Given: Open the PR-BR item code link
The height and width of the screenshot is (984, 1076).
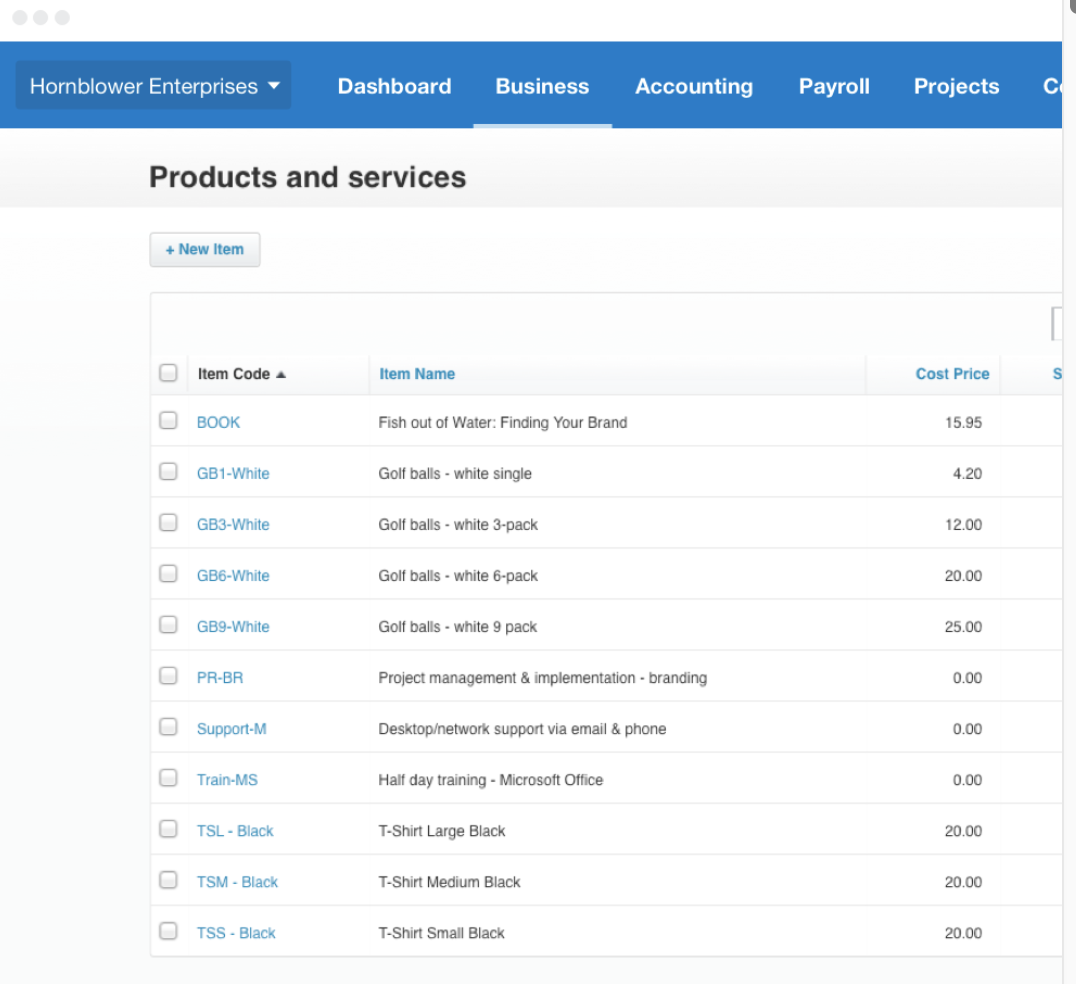Looking at the screenshot, I should coord(220,678).
